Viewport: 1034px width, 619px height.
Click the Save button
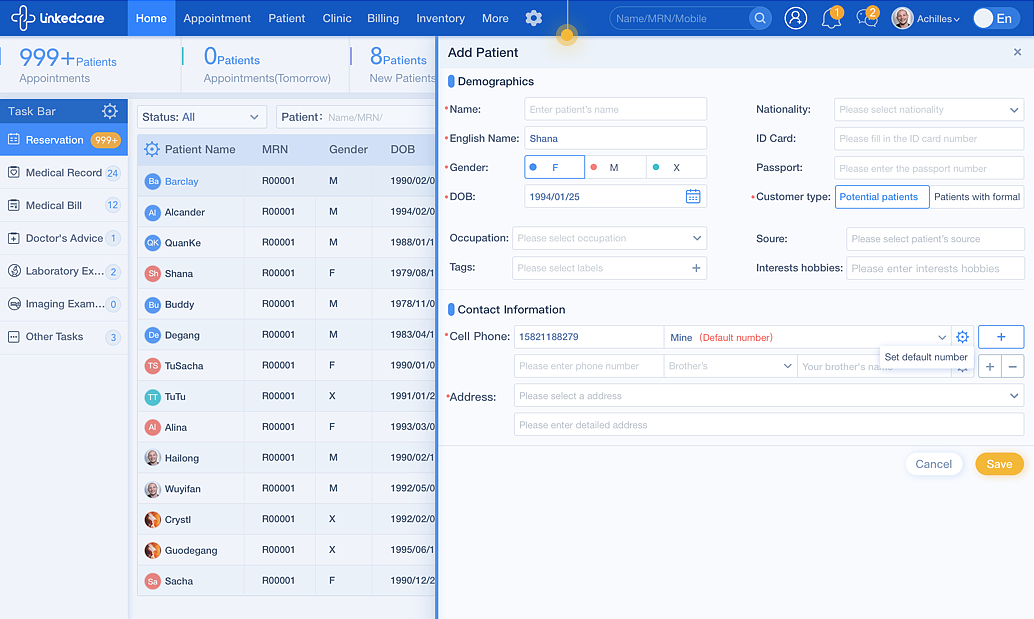point(999,464)
